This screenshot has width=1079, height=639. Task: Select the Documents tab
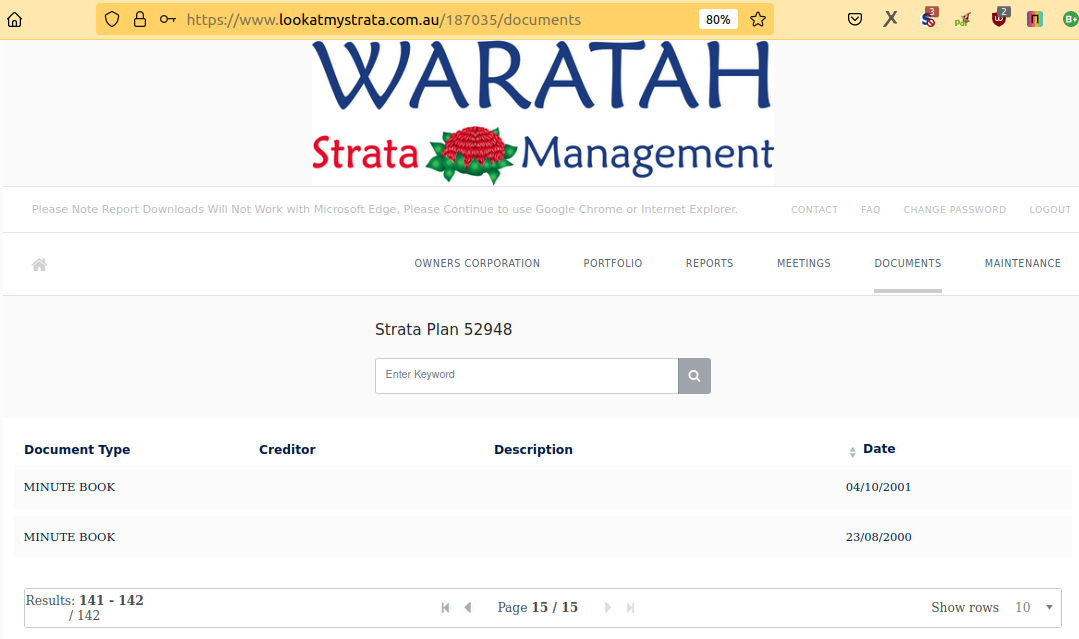coord(908,263)
